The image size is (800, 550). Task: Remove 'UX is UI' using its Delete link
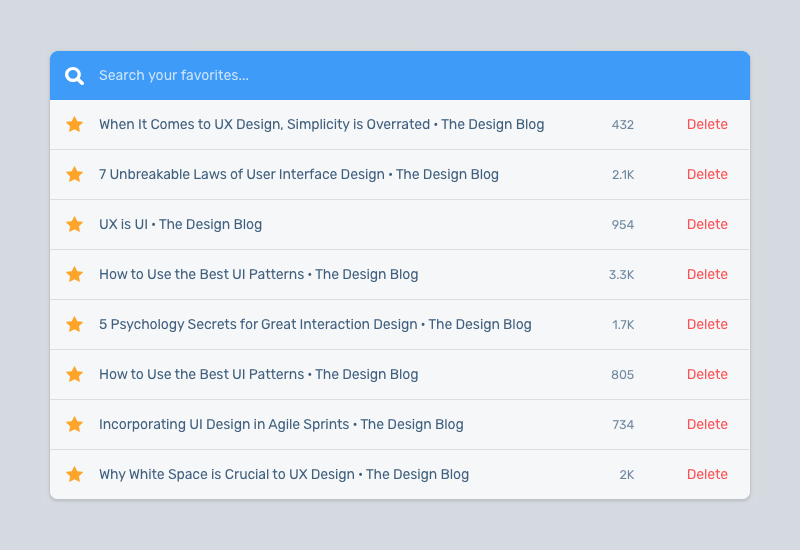[707, 225]
